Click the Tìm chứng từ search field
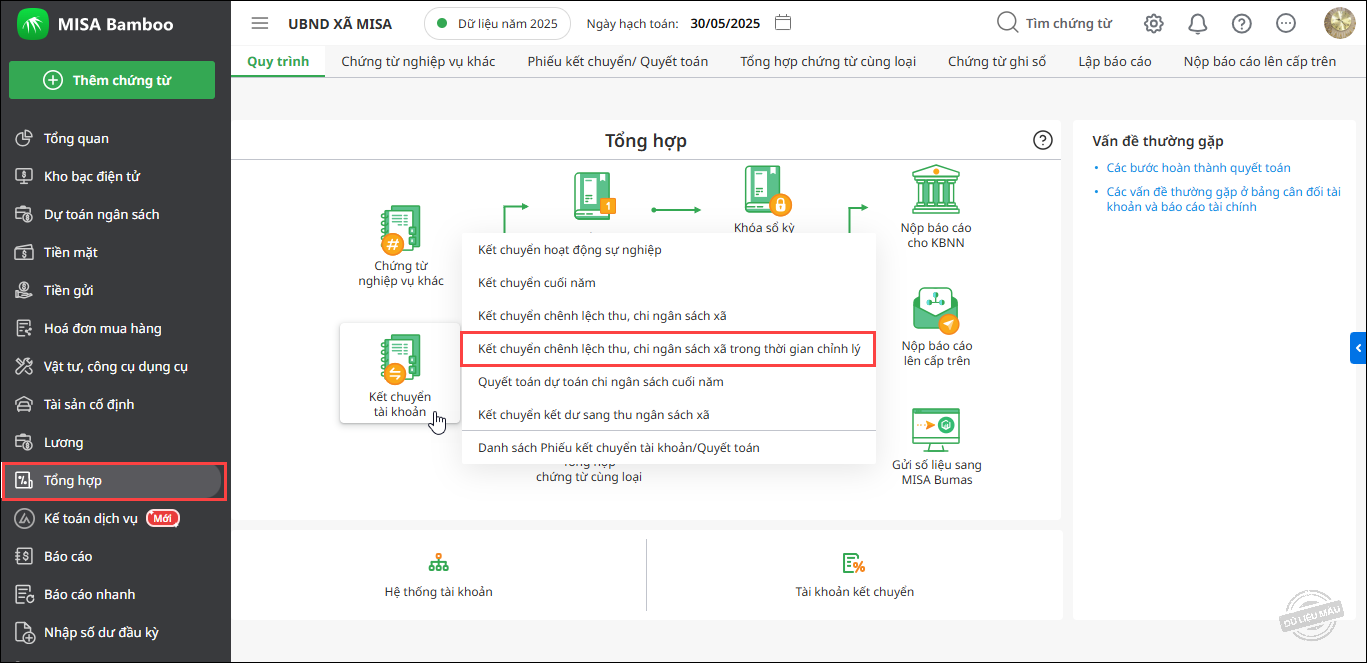The height and width of the screenshot is (663, 1367). coord(1068,23)
